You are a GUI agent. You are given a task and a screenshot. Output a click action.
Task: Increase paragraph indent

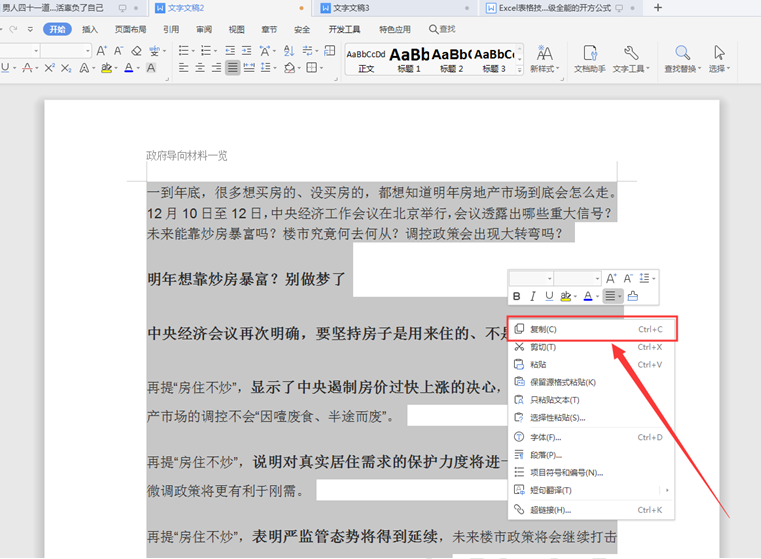coord(247,50)
